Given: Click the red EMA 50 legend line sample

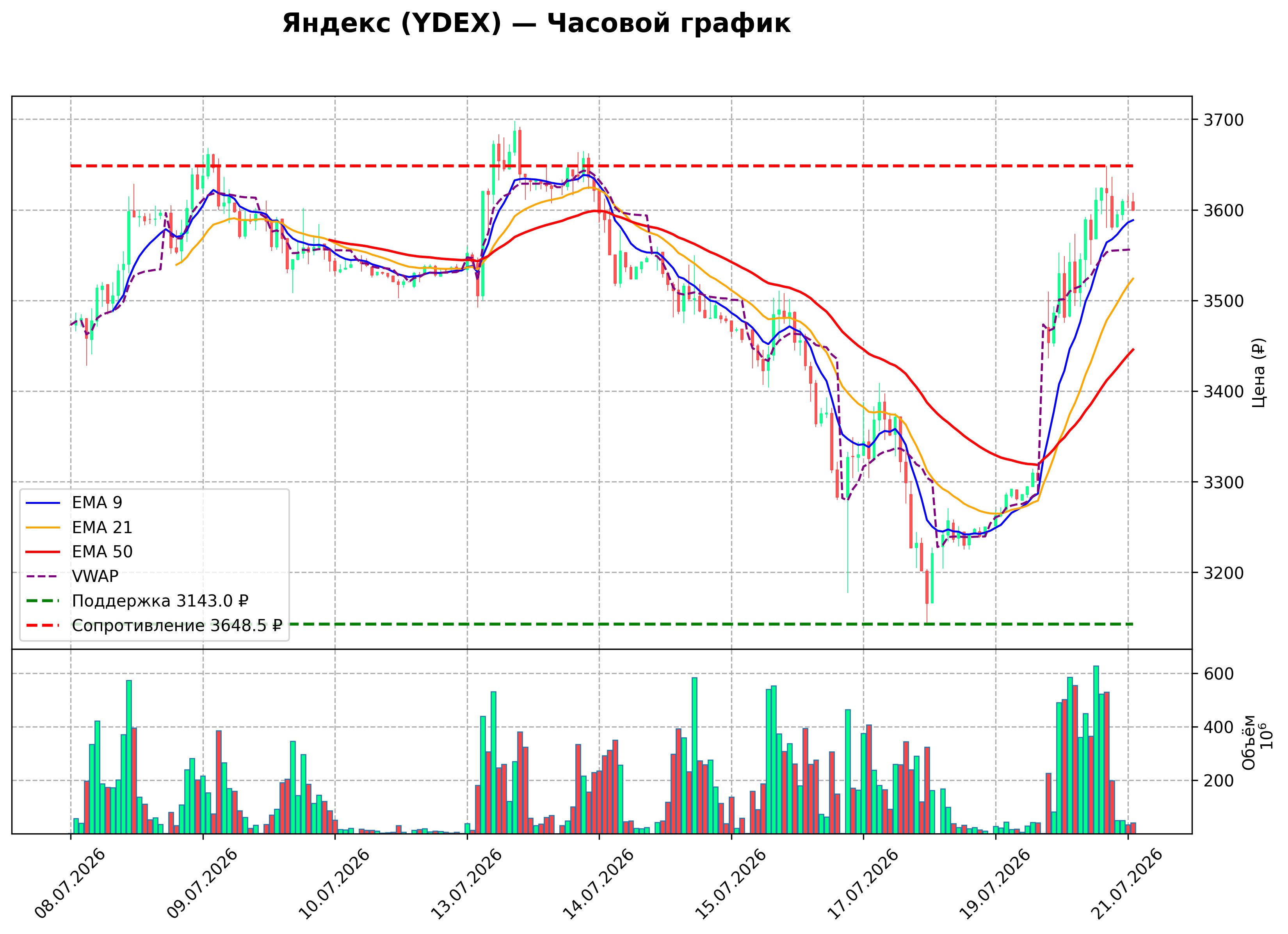Looking at the screenshot, I should pos(43,552).
